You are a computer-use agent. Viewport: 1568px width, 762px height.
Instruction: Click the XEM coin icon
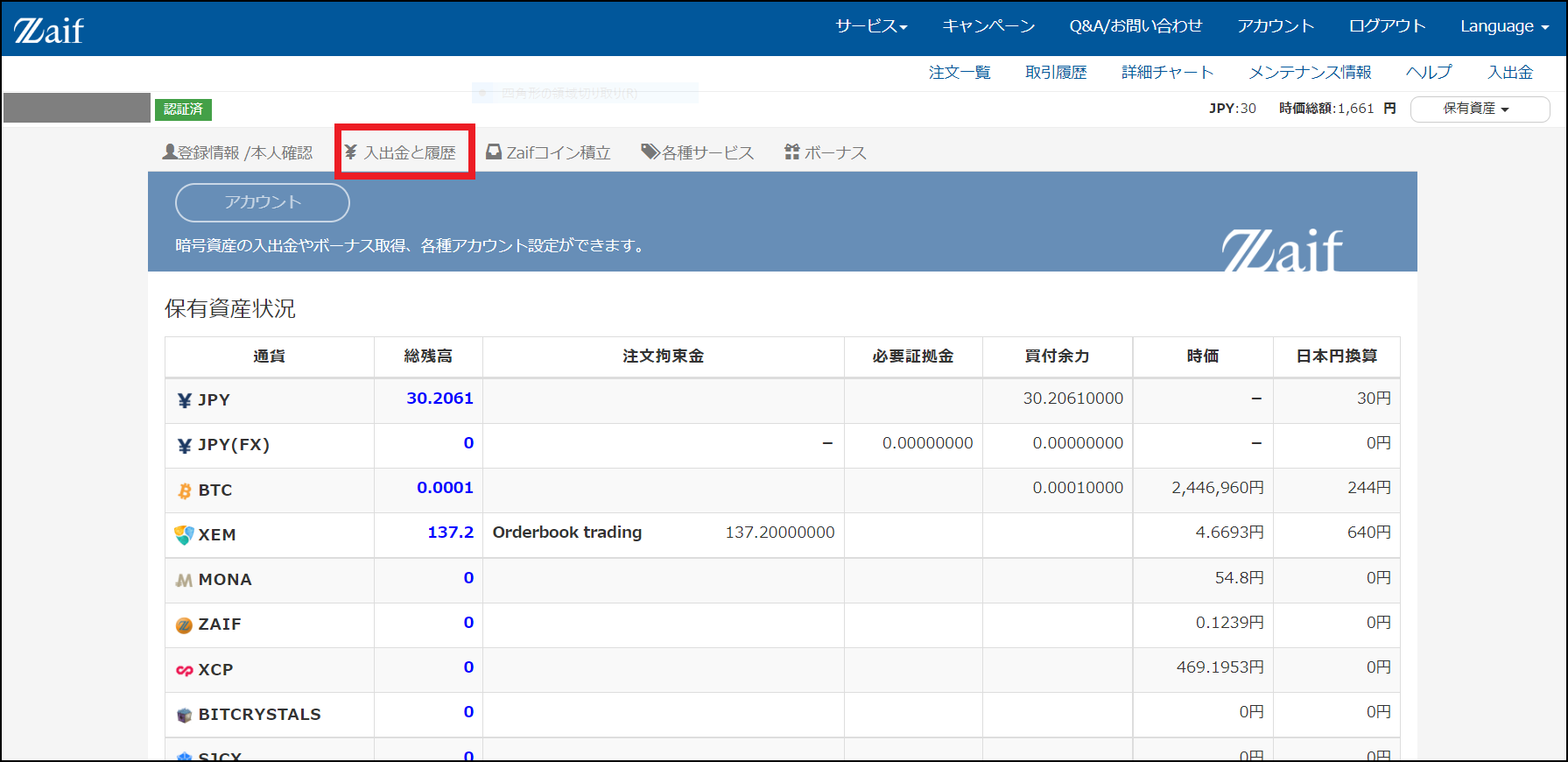pos(185,535)
